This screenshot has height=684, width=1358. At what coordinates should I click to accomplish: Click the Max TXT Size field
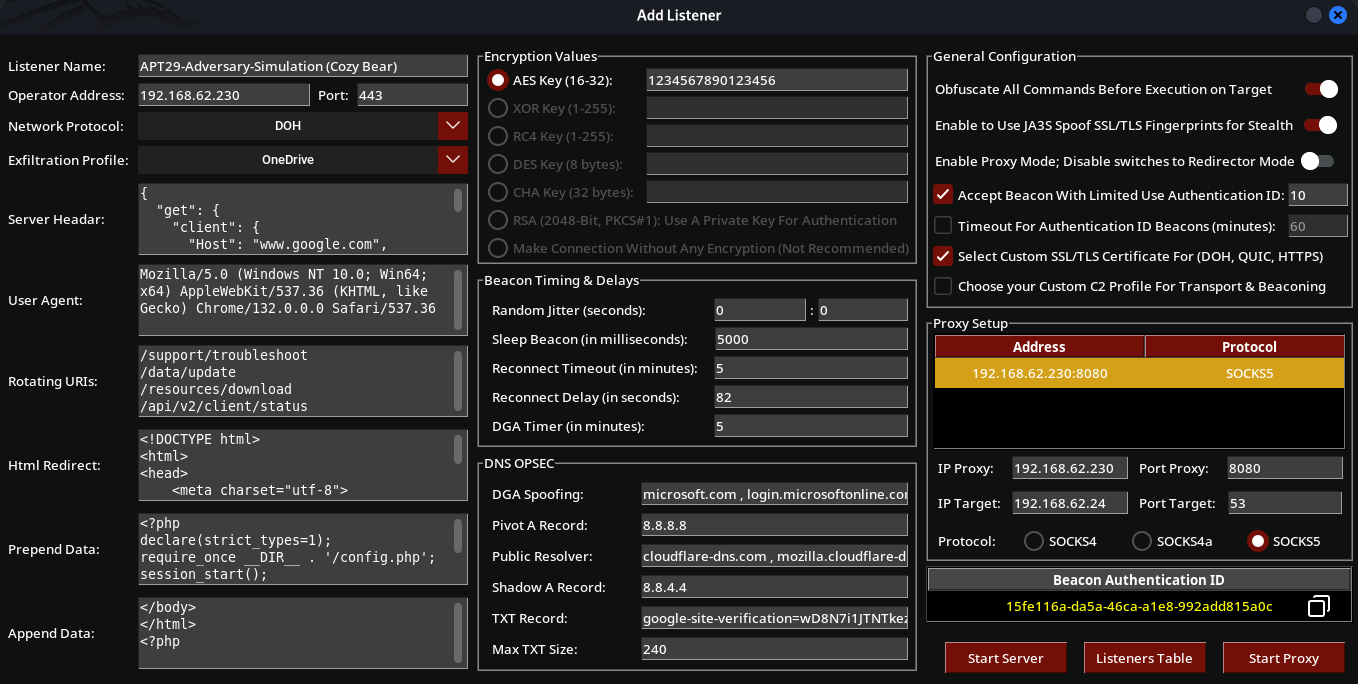point(775,649)
